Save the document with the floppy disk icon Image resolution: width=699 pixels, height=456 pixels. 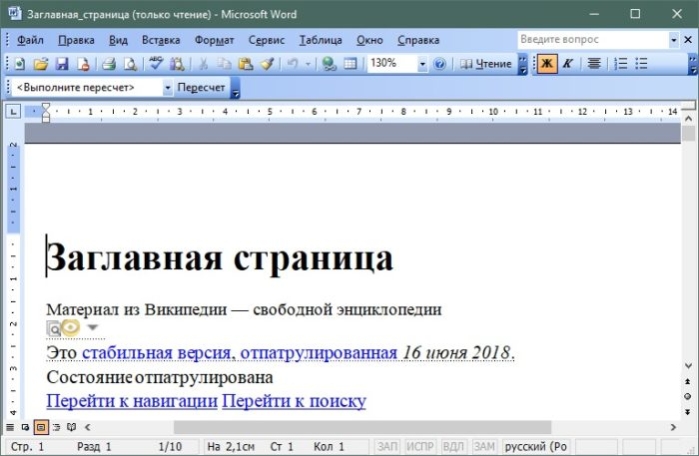(62, 64)
